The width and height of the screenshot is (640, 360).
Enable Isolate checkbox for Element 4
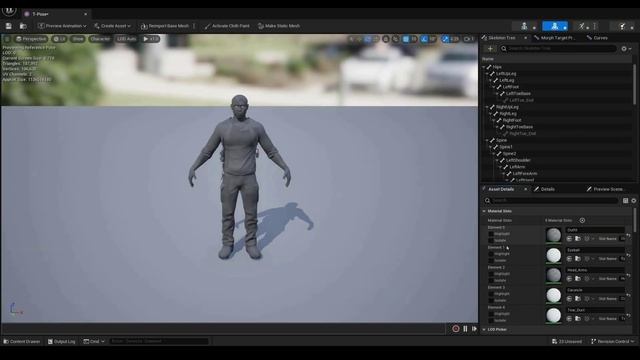[491, 320]
